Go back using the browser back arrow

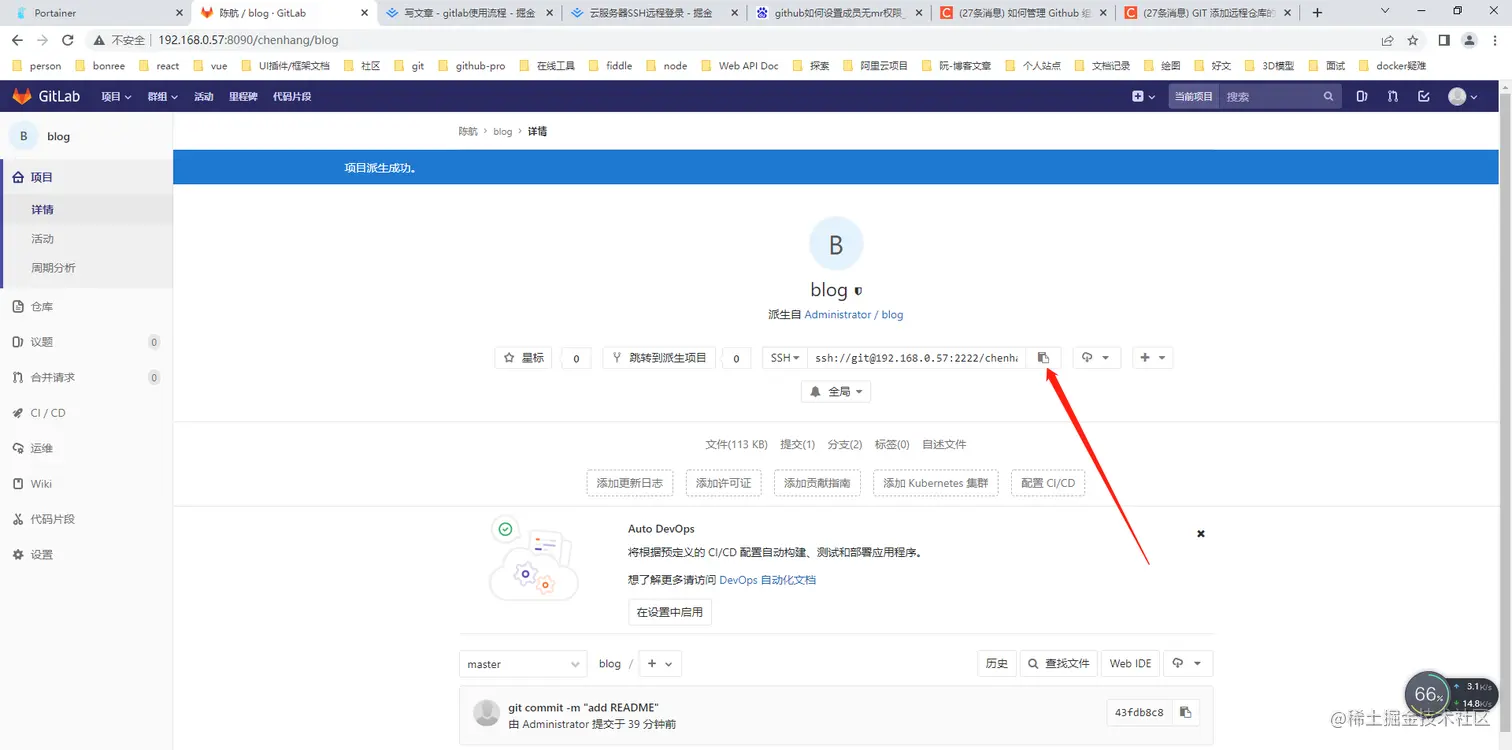[18, 40]
